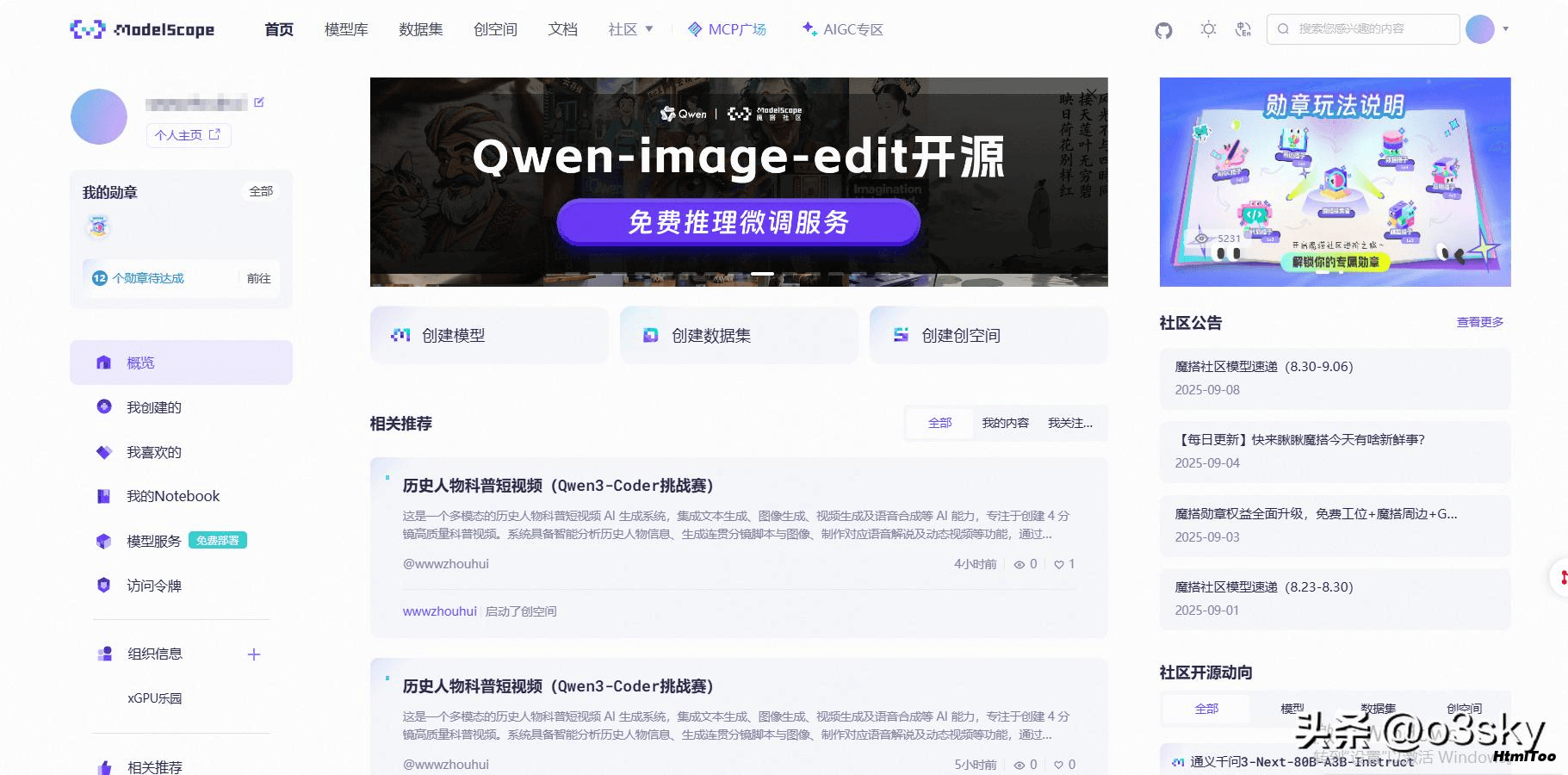Click 创建创空间 button
1568x775 pixels.
coord(989,335)
